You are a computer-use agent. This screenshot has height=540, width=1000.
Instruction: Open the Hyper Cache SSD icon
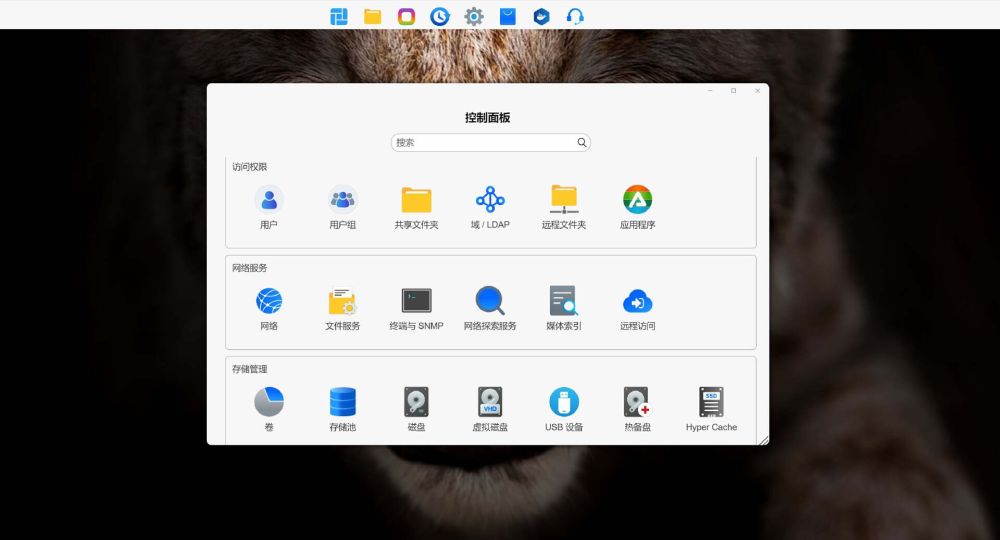tap(711, 402)
